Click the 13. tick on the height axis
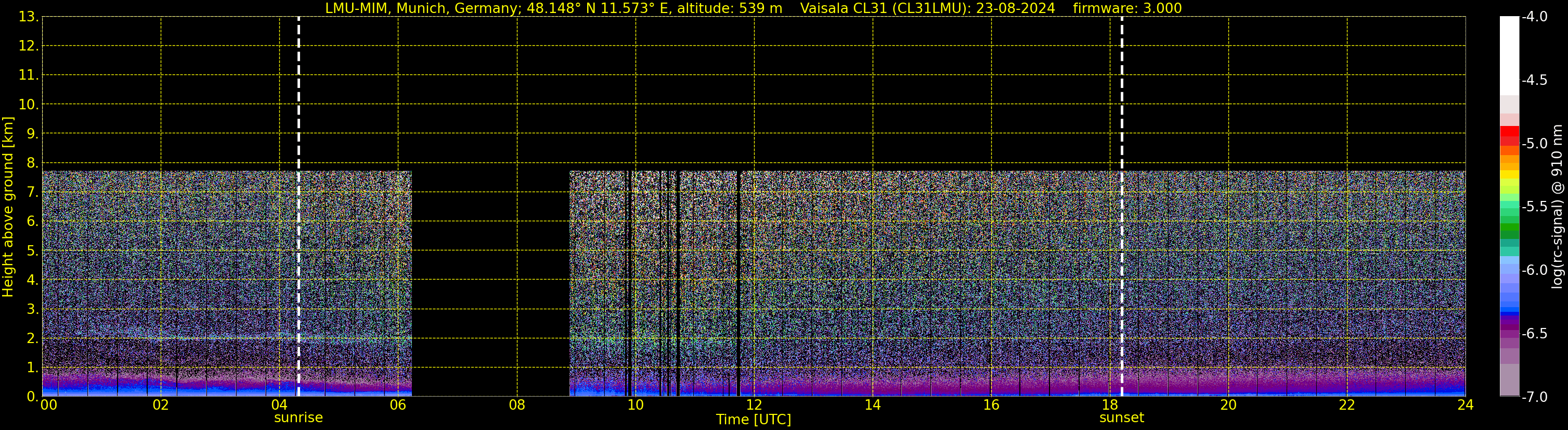 pyautogui.click(x=28, y=17)
